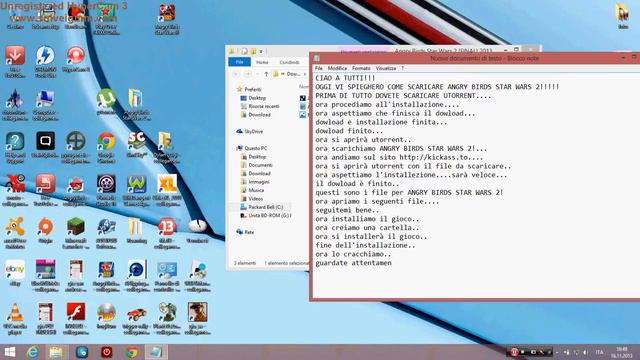The height and width of the screenshot is (360, 640).
Task: Launch Internet Explorer from taskbar
Action: pyautogui.click(x=33, y=352)
